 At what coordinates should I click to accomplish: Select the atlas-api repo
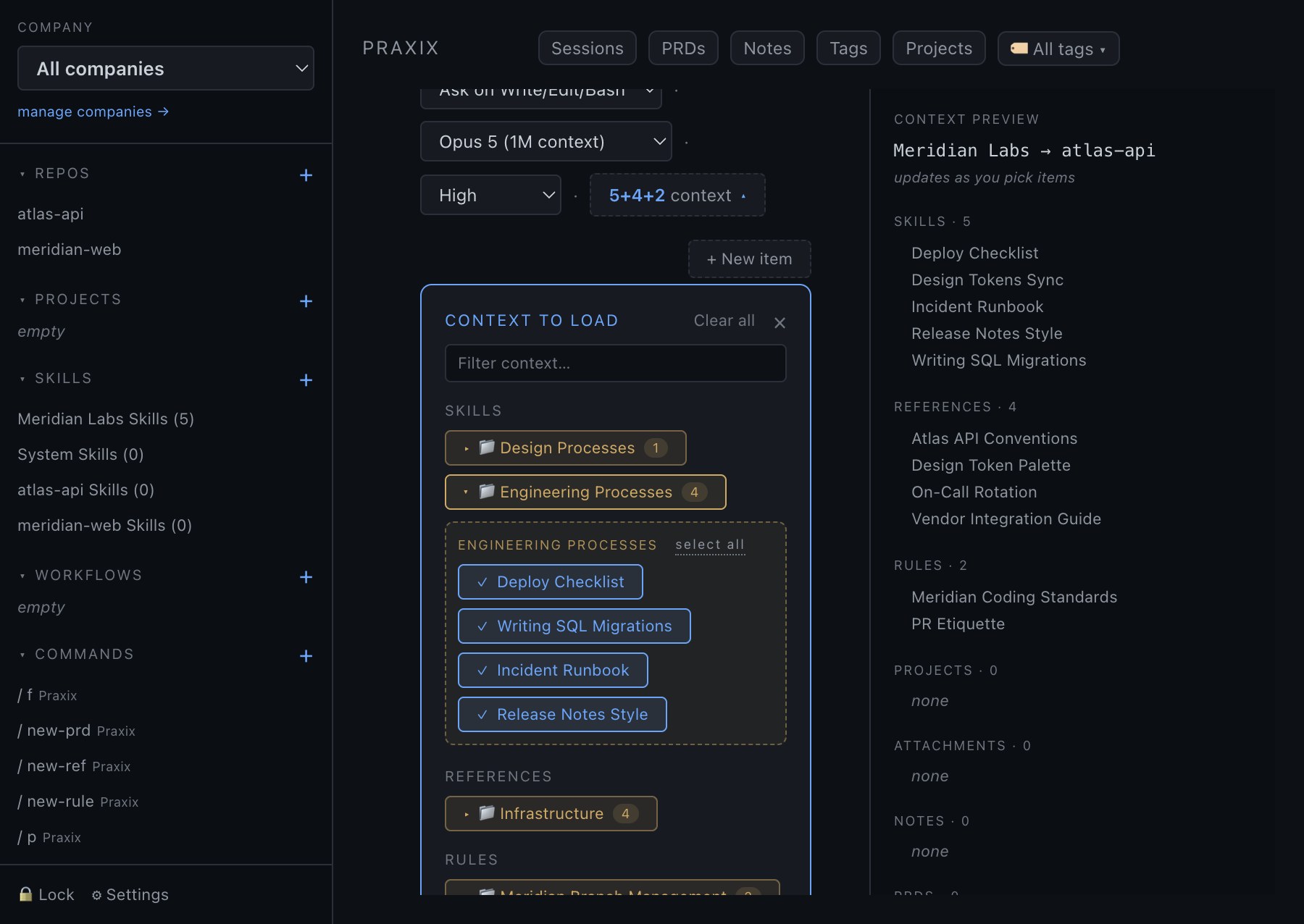(51, 214)
